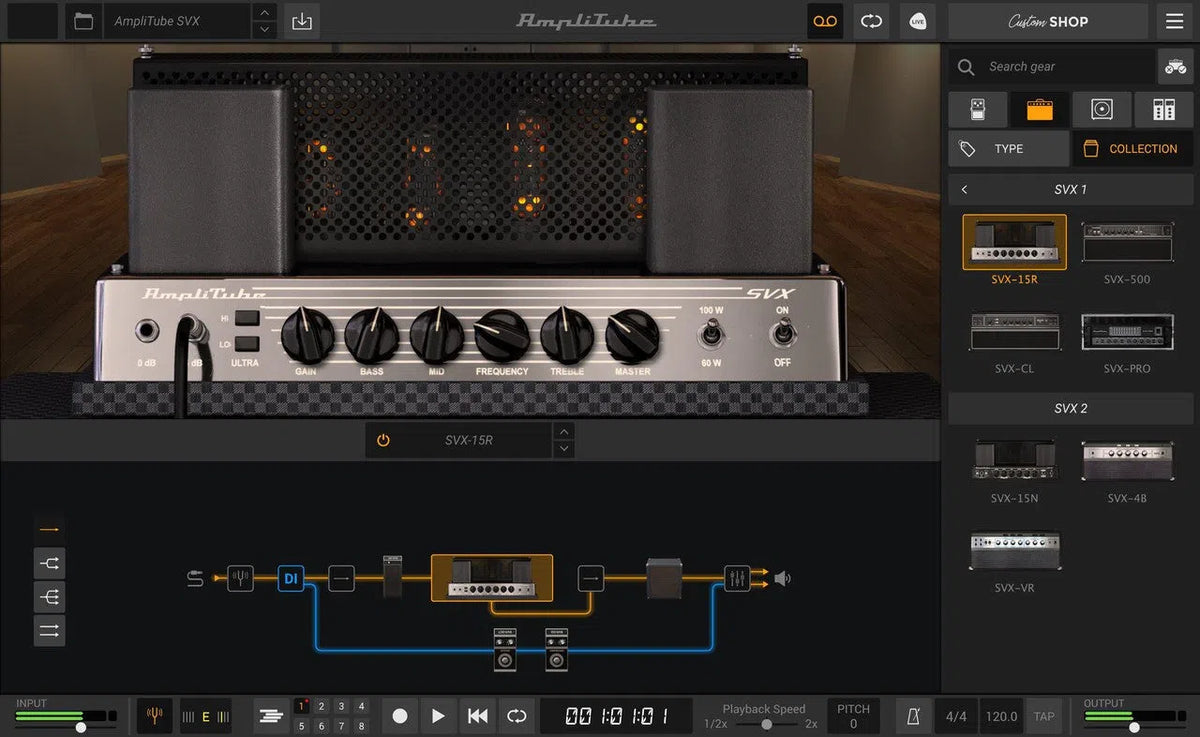Image resolution: width=1200 pixels, height=737 pixels.
Task: Click the LIVE mode icon
Action: coord(916,20)
